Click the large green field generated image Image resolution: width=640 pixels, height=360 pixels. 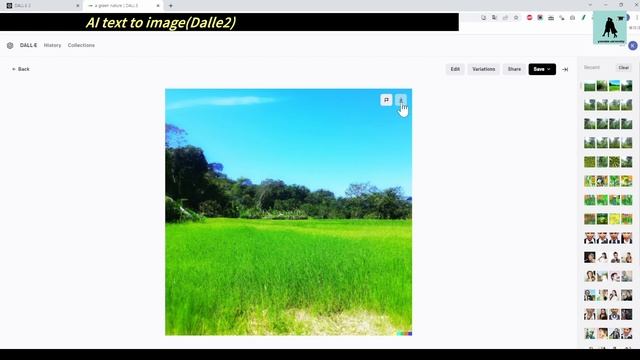[x=288, y=212]
